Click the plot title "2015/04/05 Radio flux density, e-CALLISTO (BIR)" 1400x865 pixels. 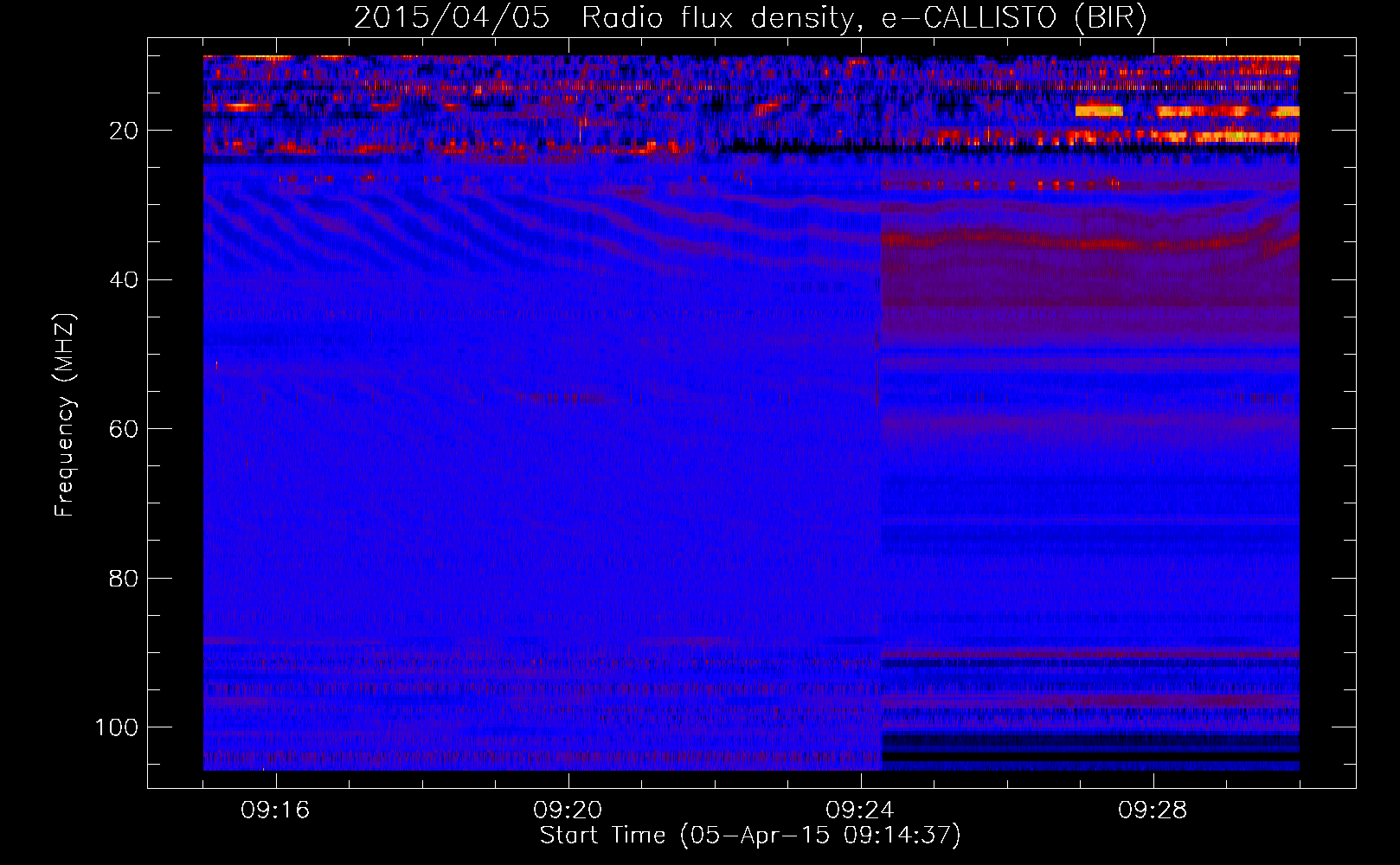[x=750, y=18]
